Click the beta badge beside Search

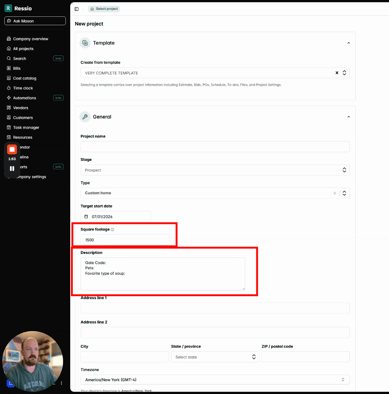pyautogui.click(x=58, y=58)
